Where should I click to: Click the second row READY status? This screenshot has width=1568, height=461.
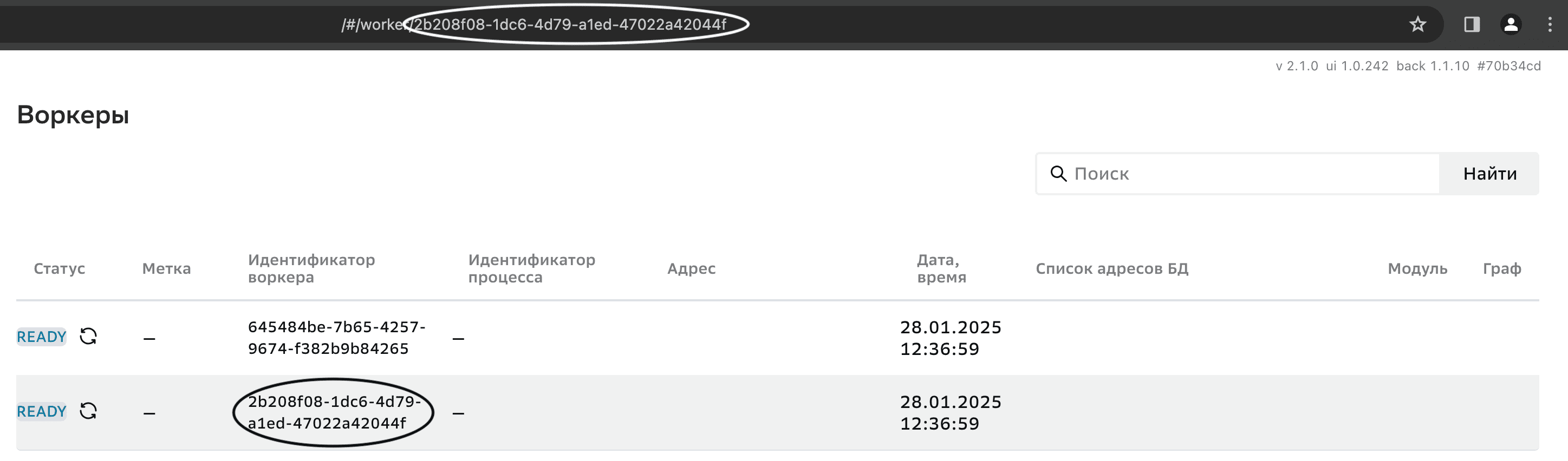click(41, 412)
